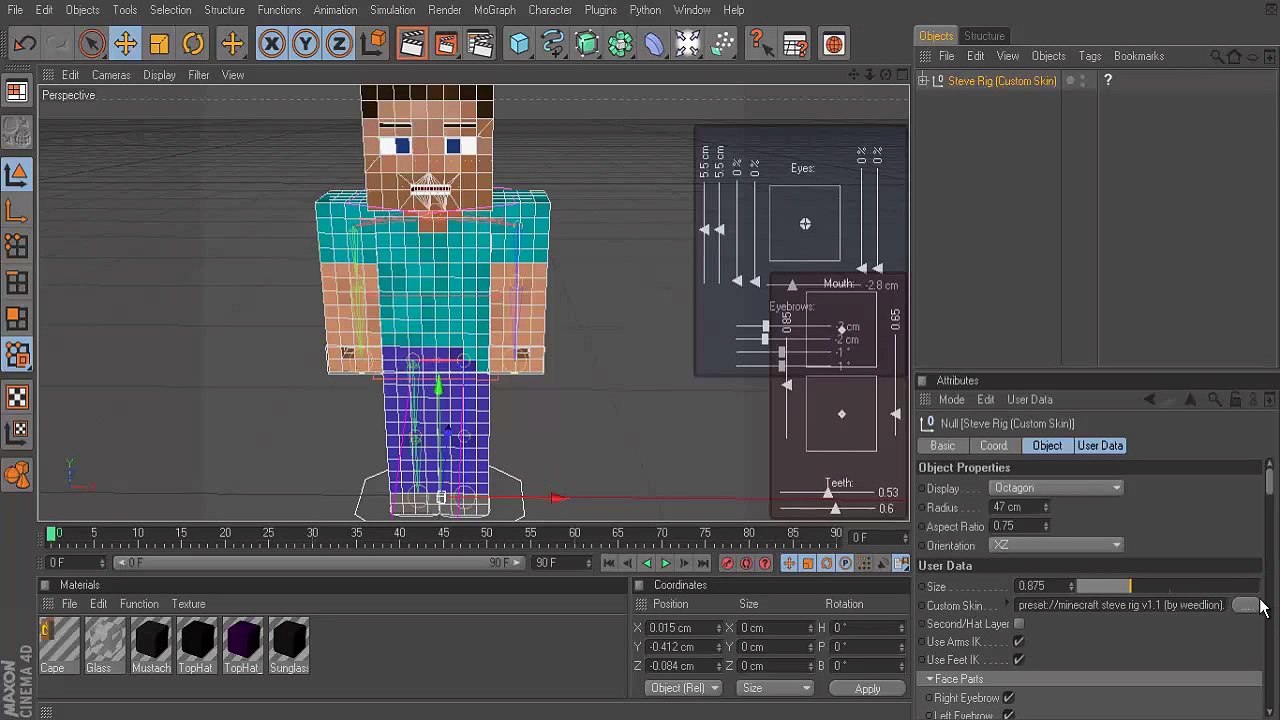
Task: Open the Orientation dropdown showing XZ
Action: (1056, 545)
